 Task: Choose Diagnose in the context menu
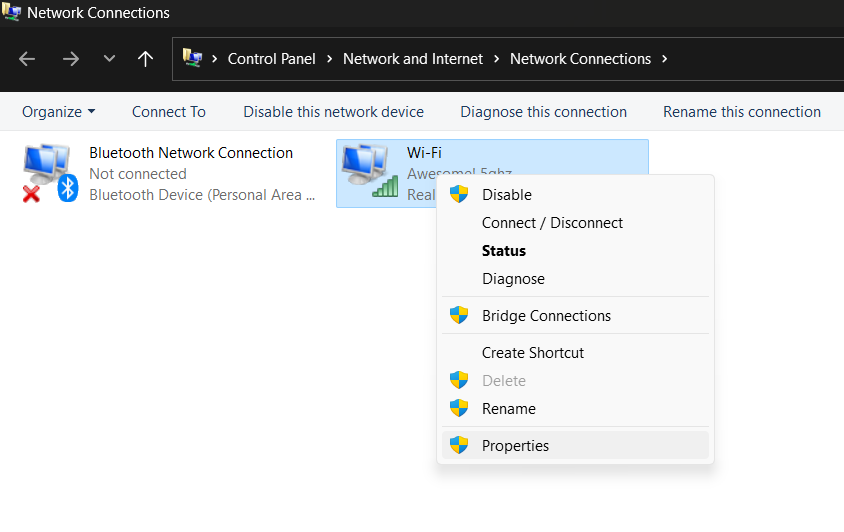click(575, 278)
